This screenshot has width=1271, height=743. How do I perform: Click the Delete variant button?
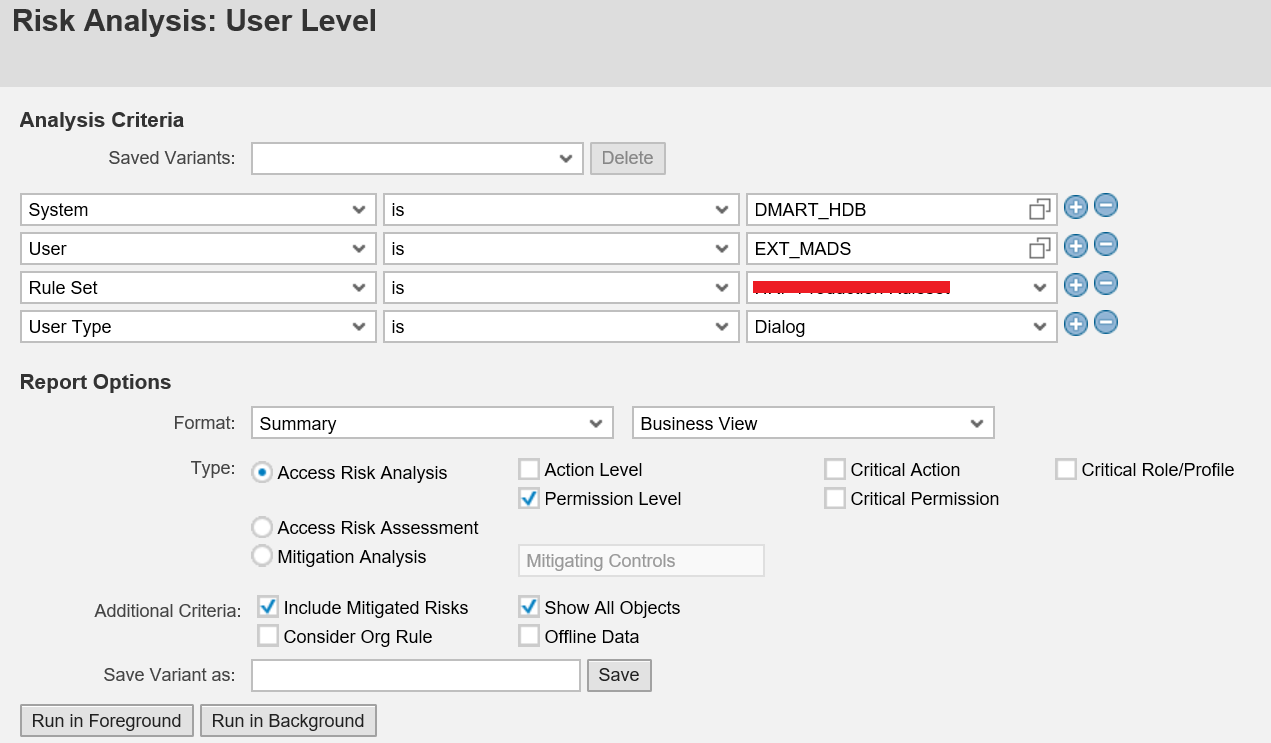point(628,158)
